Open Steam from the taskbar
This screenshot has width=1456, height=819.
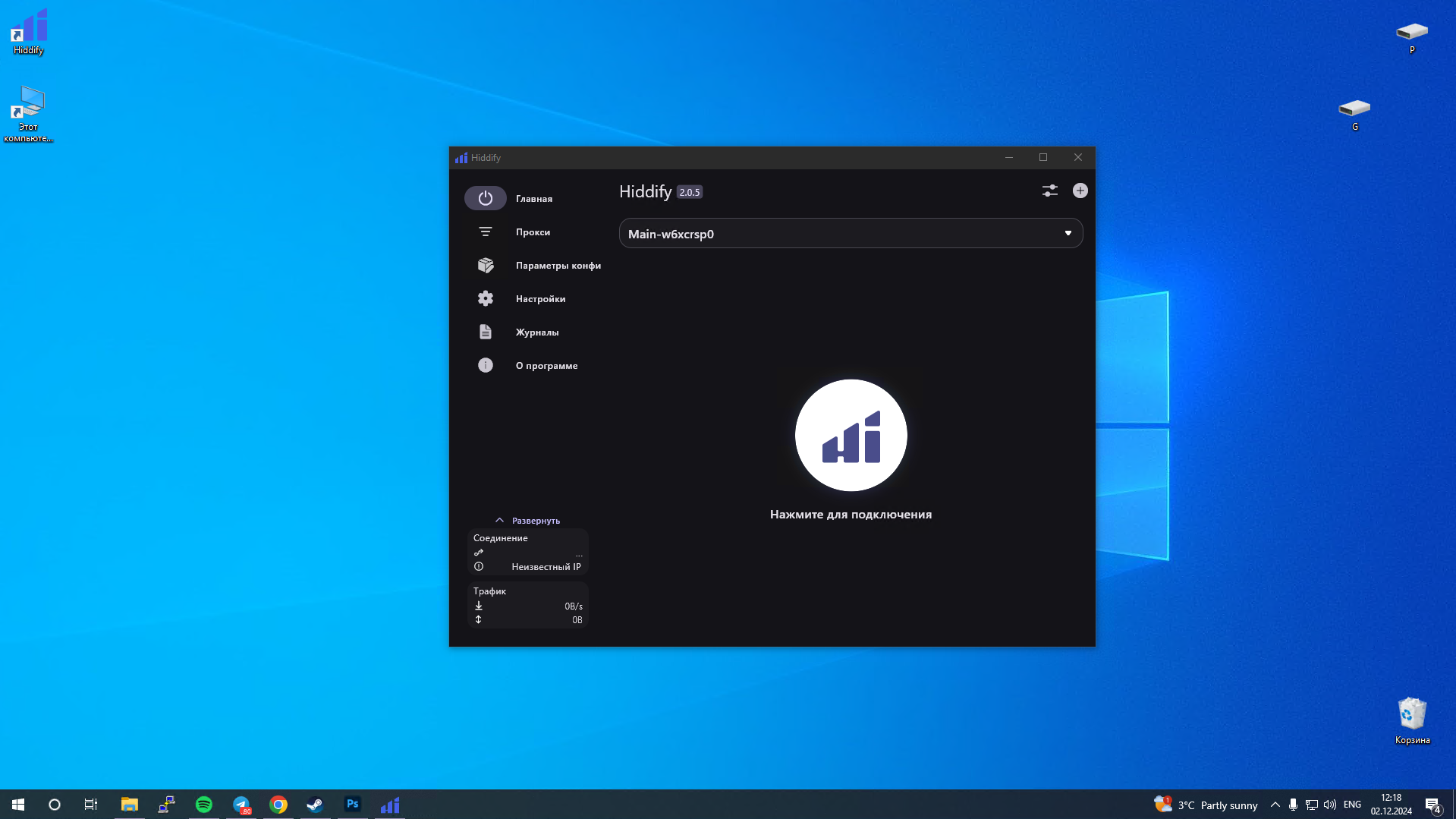[x=316, y=805]
